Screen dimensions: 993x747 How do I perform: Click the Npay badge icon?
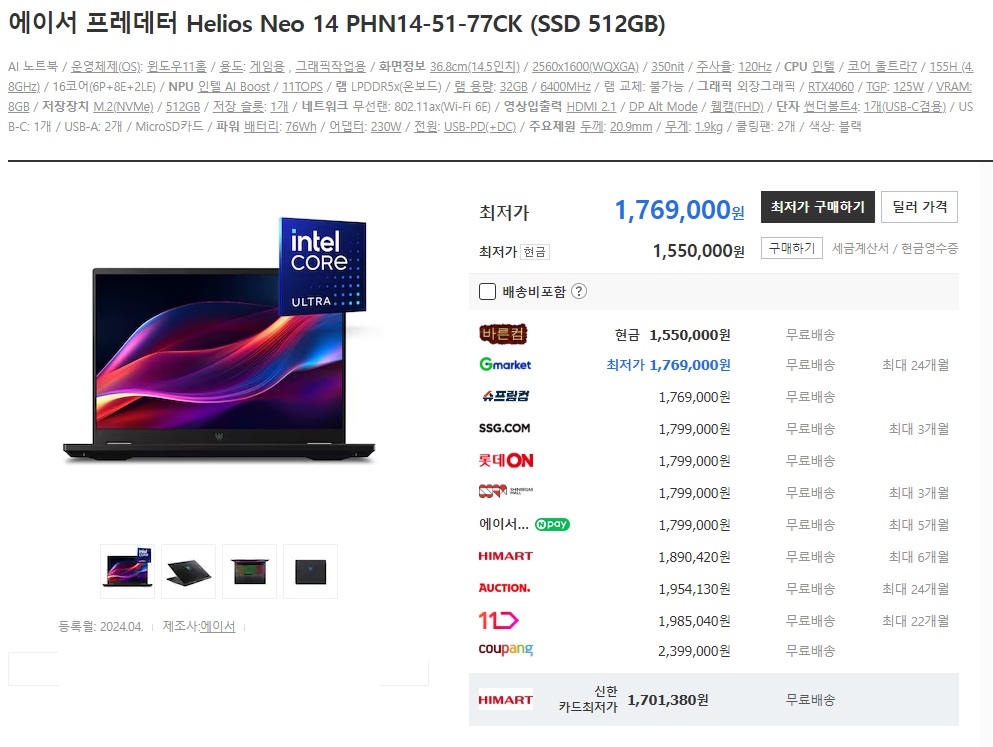coord(552,524)
